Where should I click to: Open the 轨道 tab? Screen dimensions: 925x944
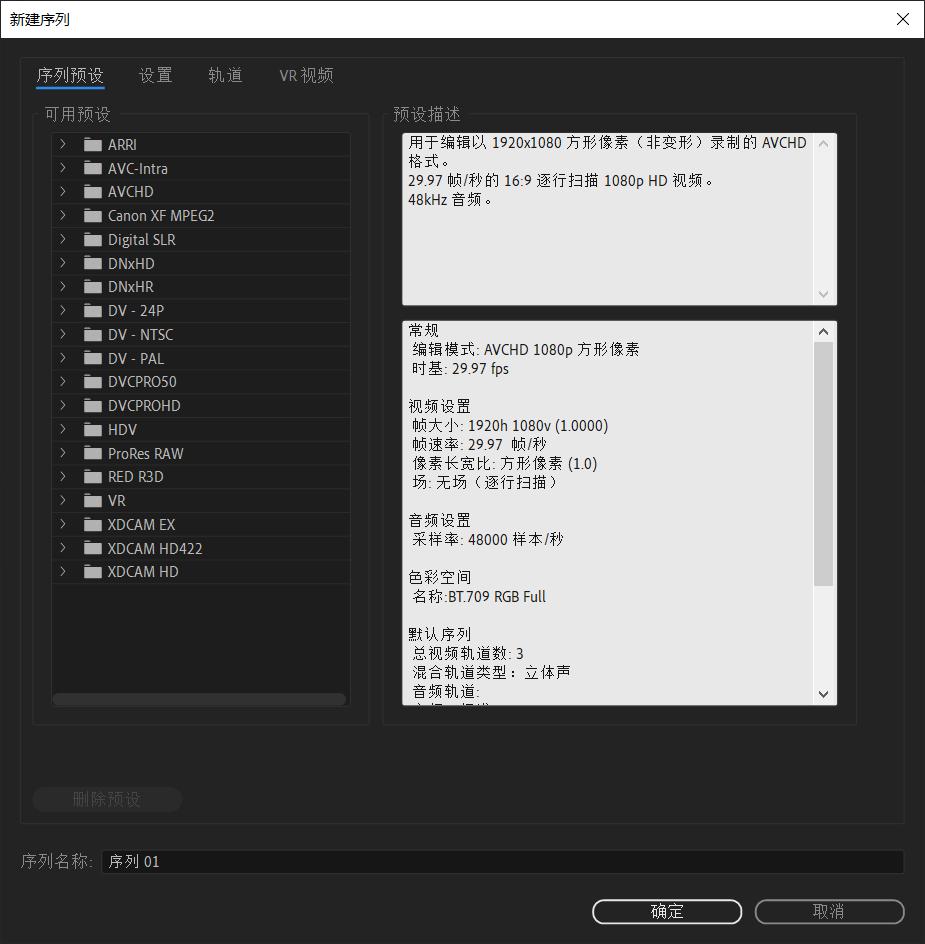coord(224,75)
